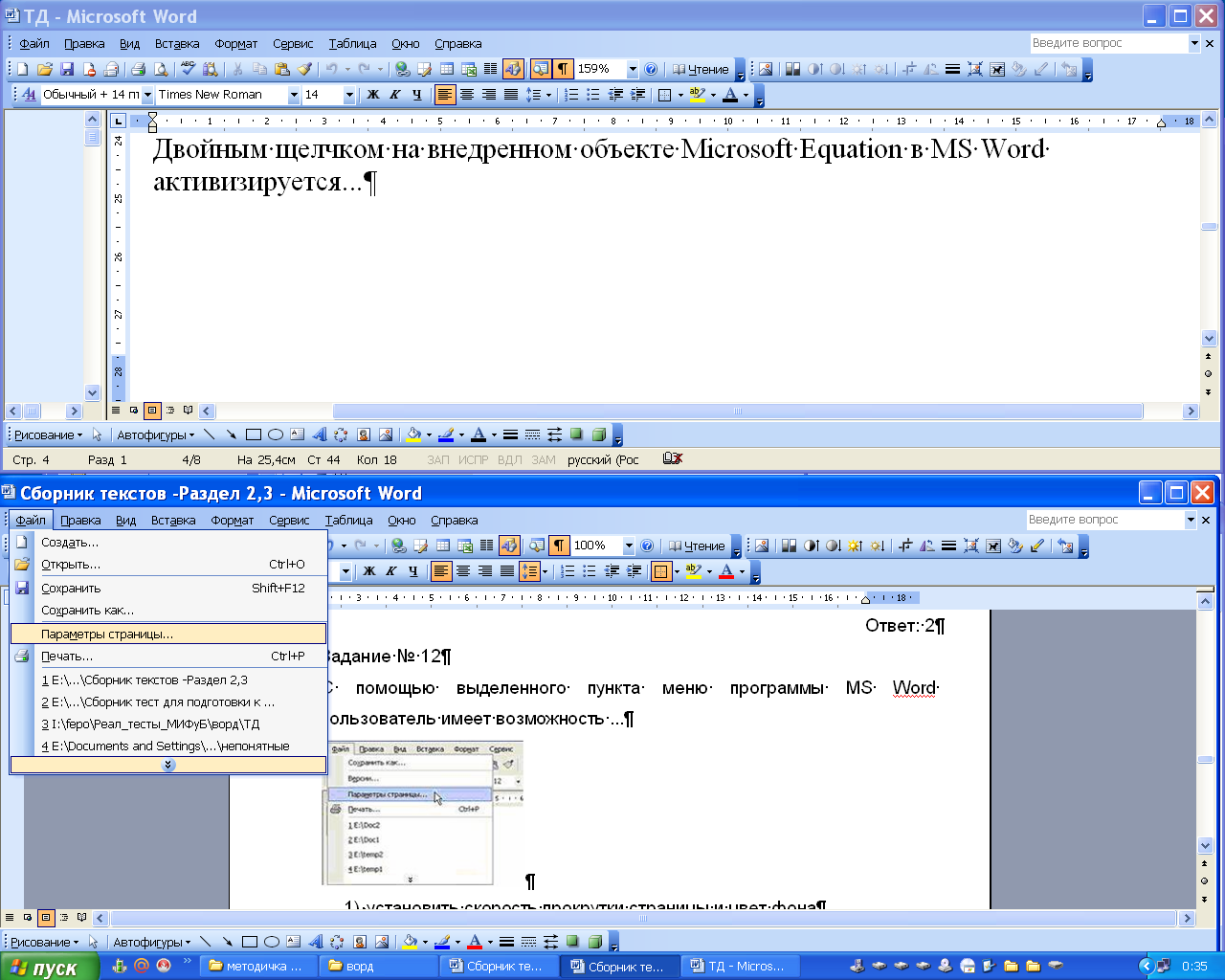Open the Автофигуры dropdown in the ТД drawing toolbar
Image resolution: width=1225 pixels, height=980 pixels.
coord(155,434)
